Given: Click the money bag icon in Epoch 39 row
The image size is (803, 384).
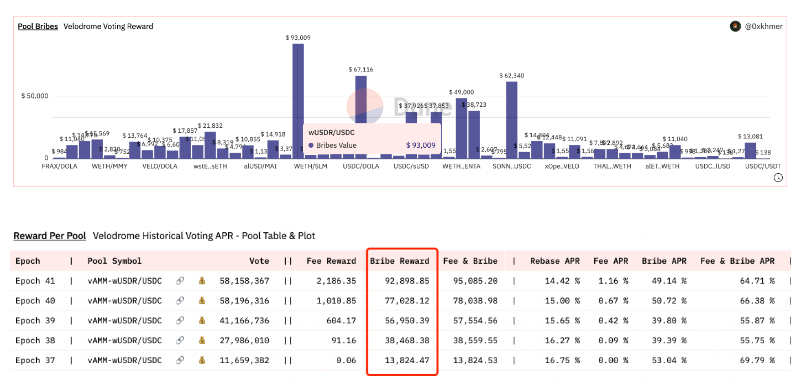Looking at the screenshot, I should 202,321.
